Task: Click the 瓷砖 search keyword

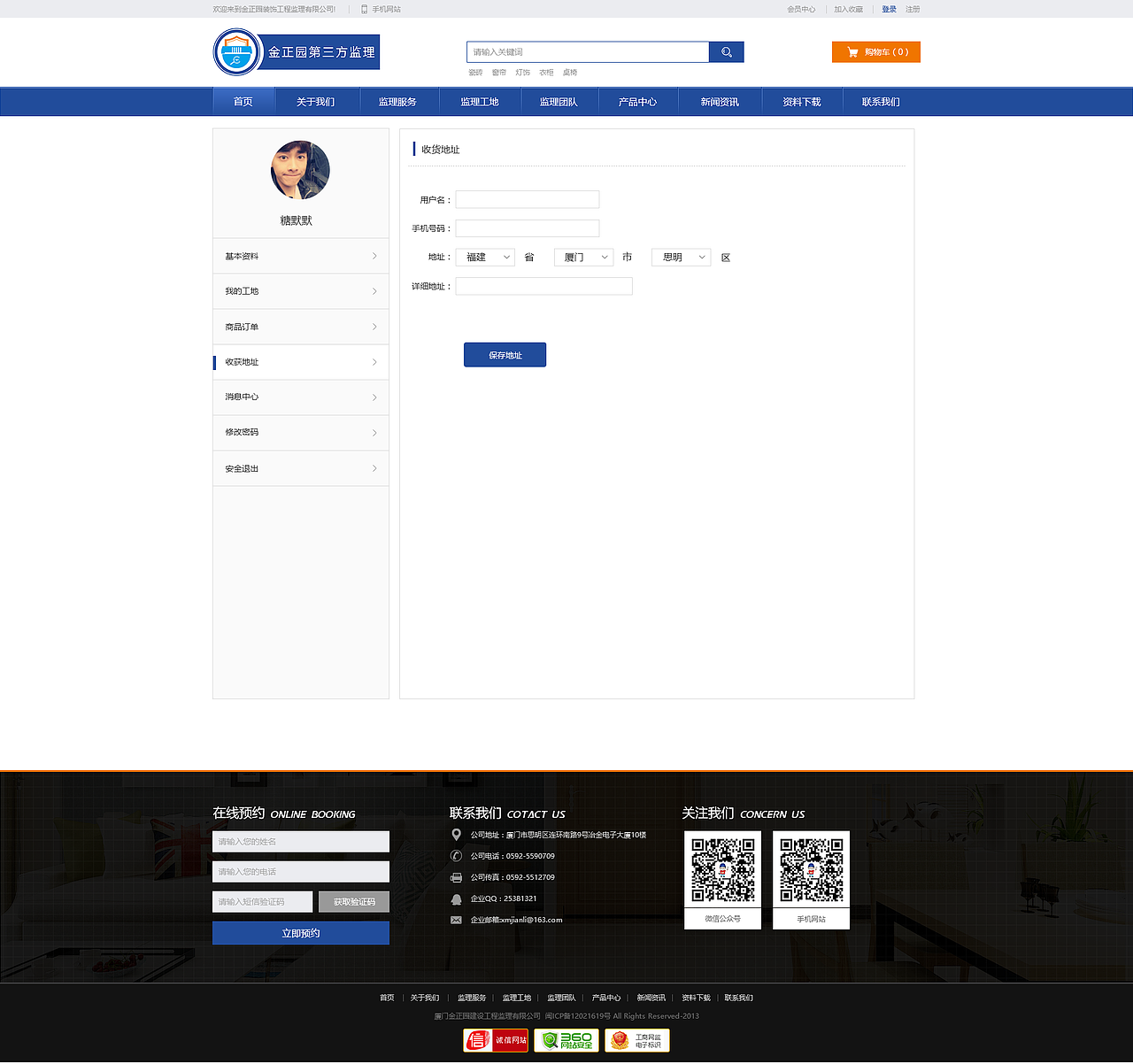Action: [x=475, y=73]
